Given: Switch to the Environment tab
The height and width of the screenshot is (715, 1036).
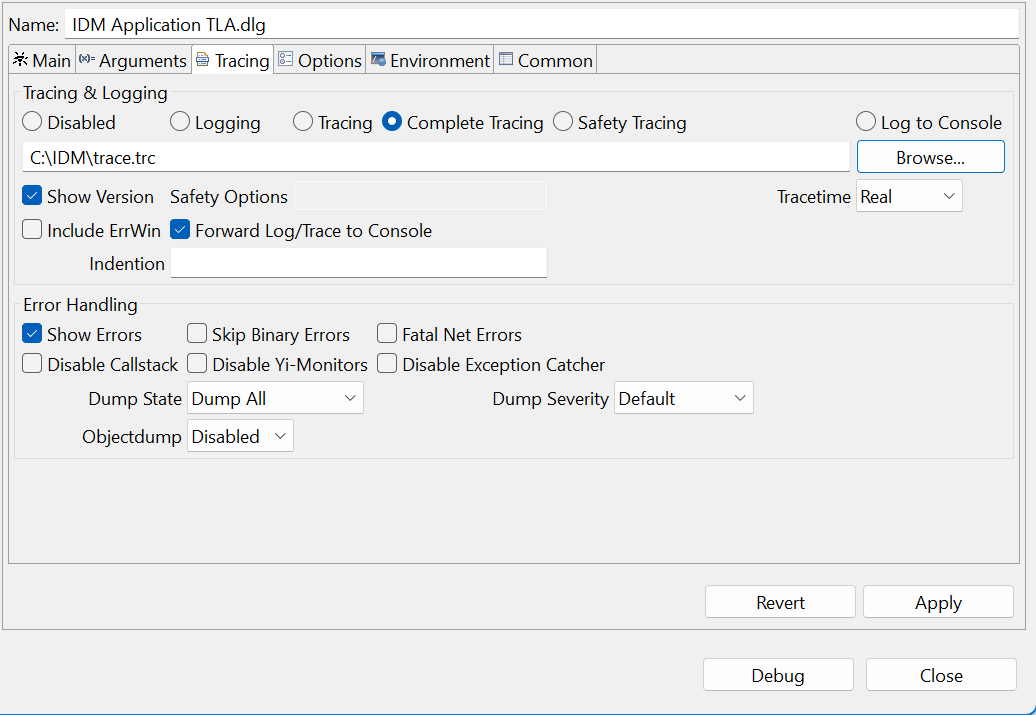Looking at the screenshot, I should tap(430, 60).
